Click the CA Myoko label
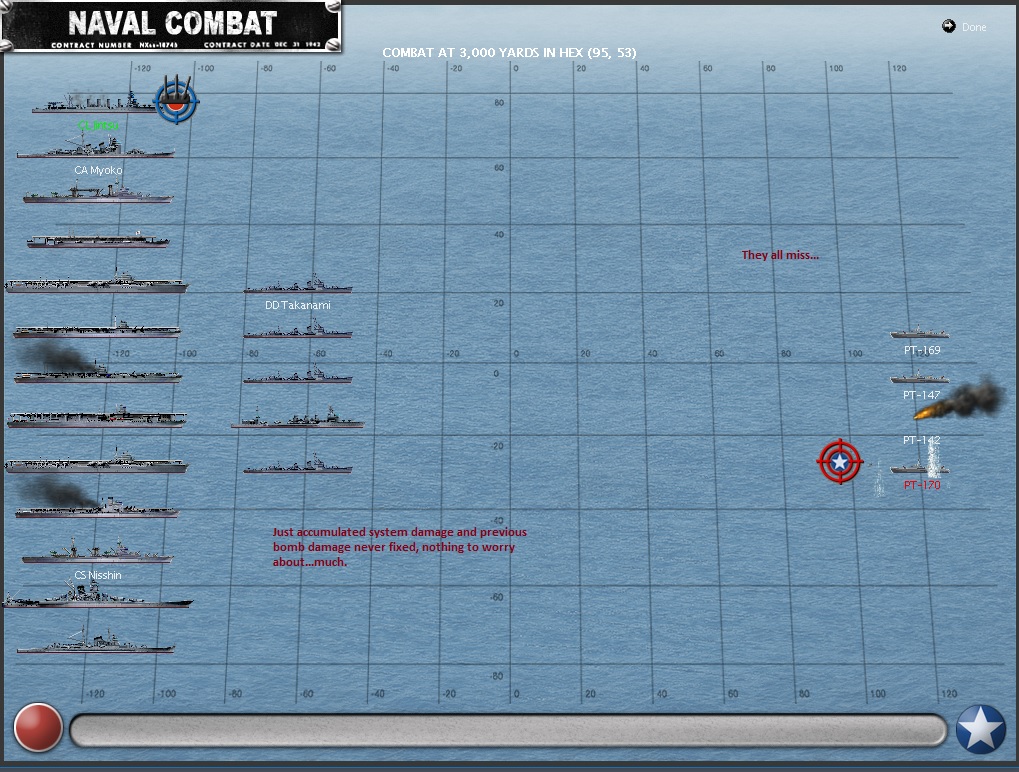The width and height of the screenshot is (1019, 772). 98,170
